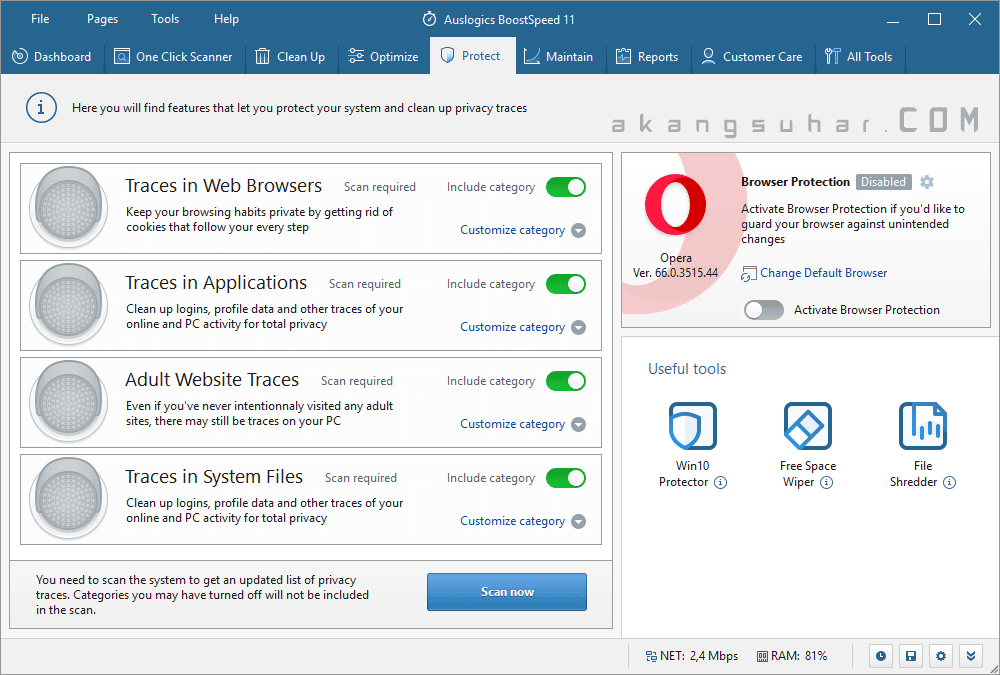Click Customize category link for System Files

point(513,521)
